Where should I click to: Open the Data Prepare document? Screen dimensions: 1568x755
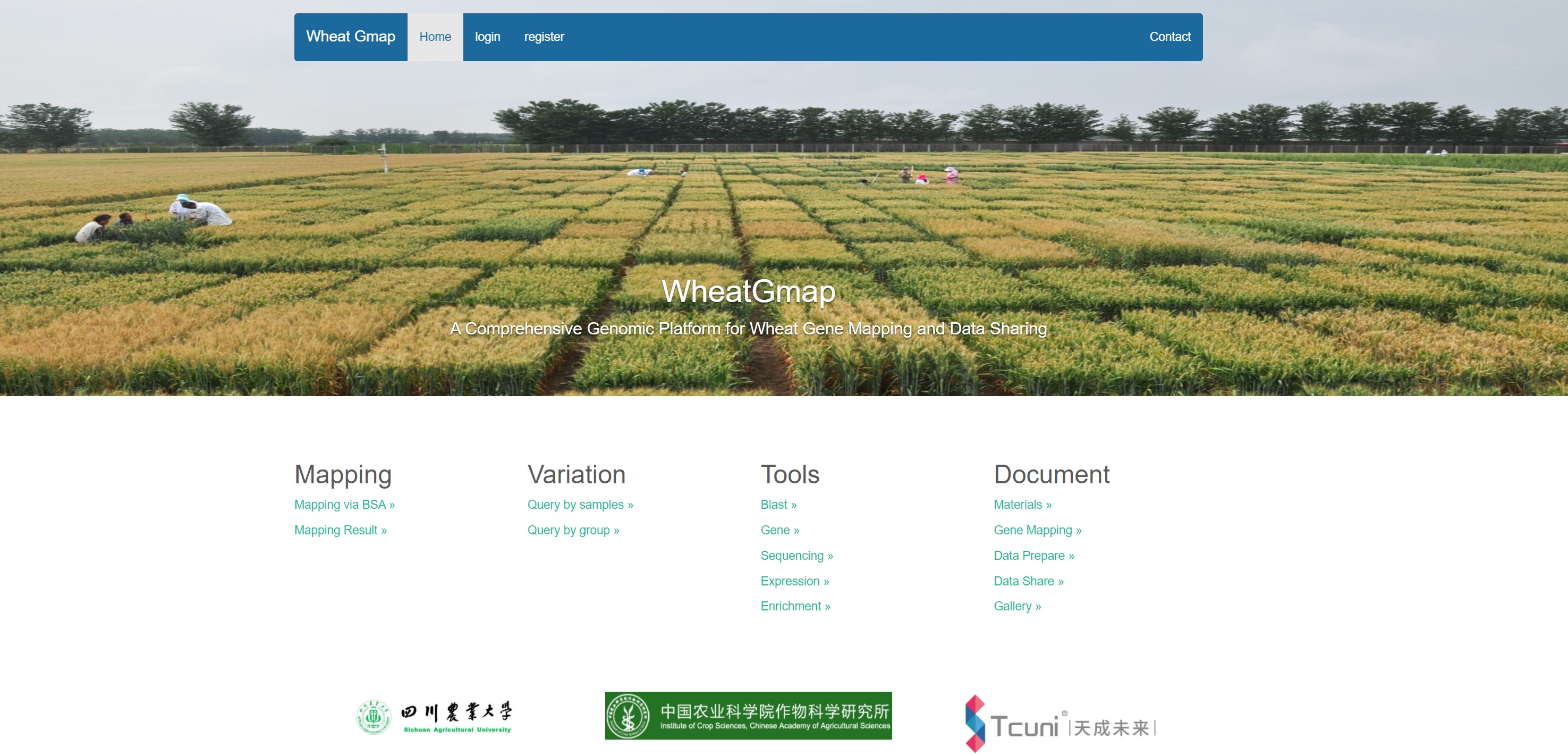tap(1033, 556)
